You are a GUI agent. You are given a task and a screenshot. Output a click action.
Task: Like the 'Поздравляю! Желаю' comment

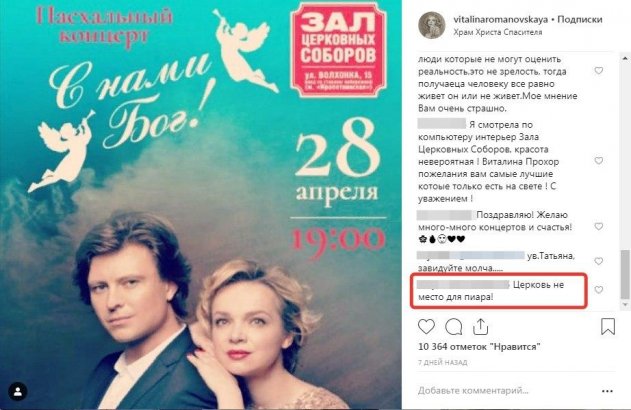point(599,227)
